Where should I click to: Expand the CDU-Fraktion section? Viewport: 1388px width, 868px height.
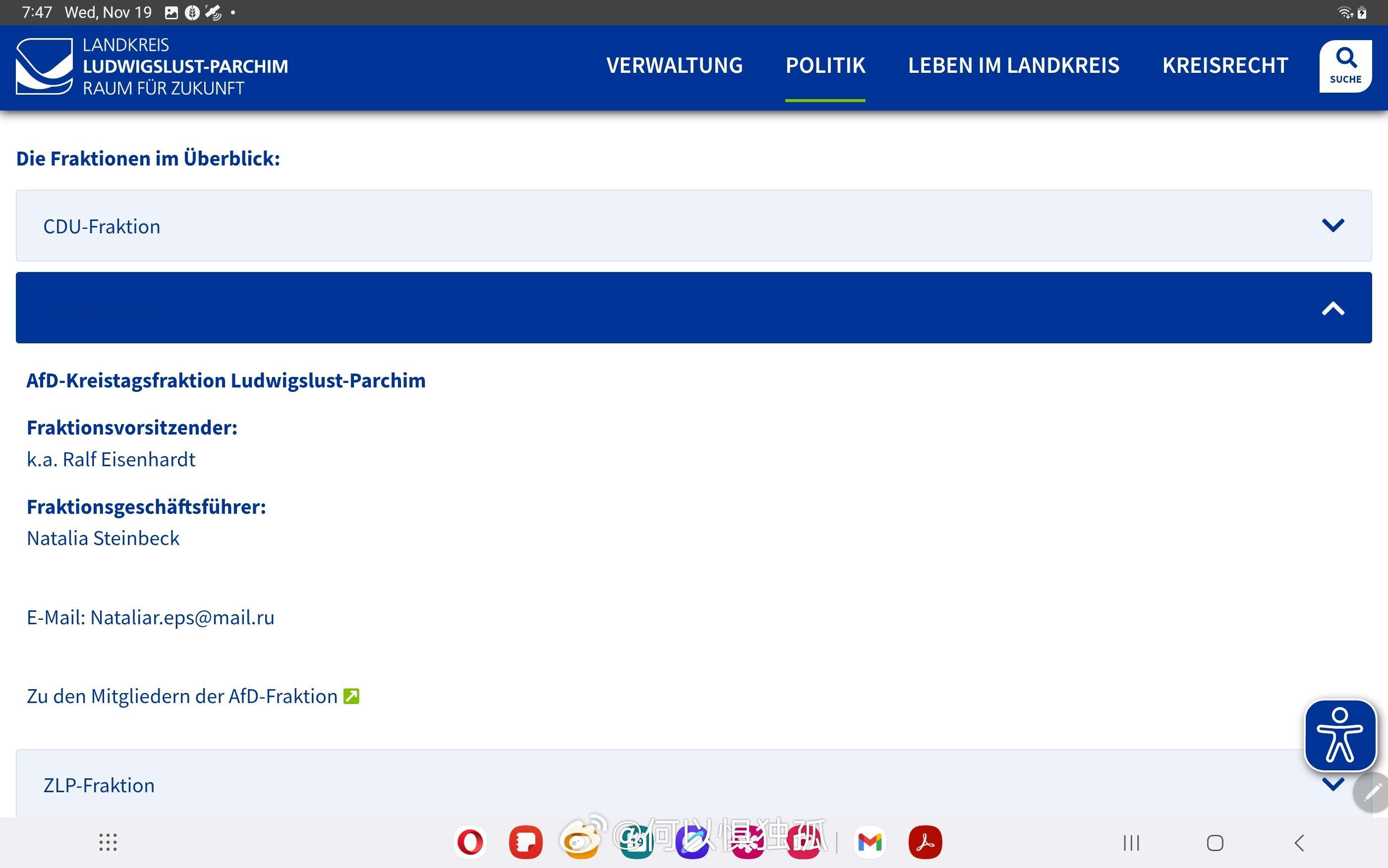pos(694,225)
